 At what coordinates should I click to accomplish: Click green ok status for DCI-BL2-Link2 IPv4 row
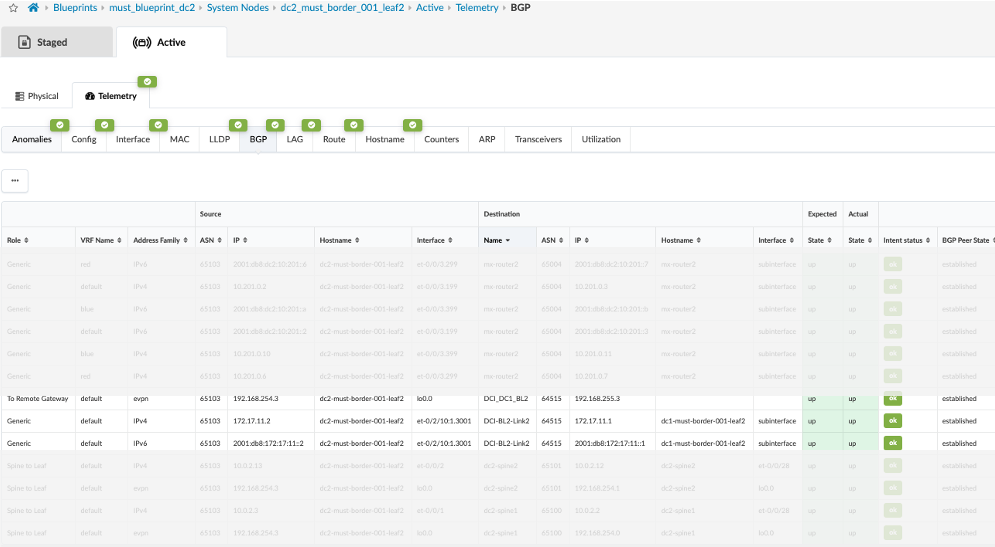pyautogui.click(x=892, y=421)
